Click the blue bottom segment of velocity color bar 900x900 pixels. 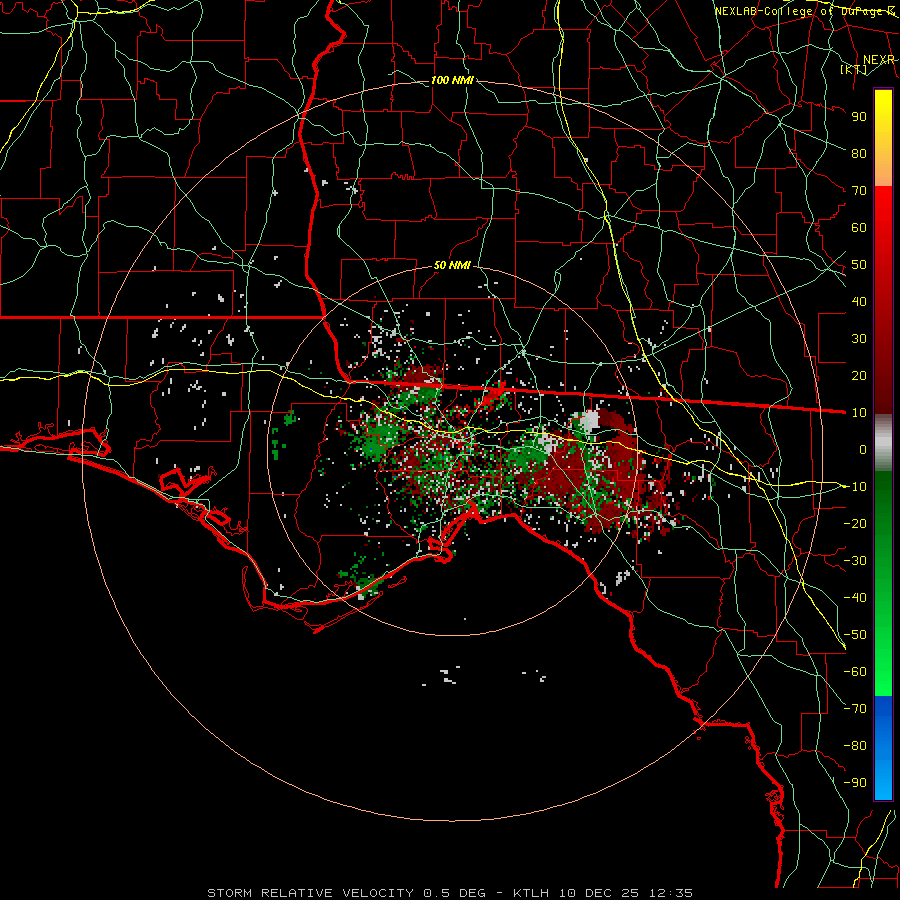[883, 748]
